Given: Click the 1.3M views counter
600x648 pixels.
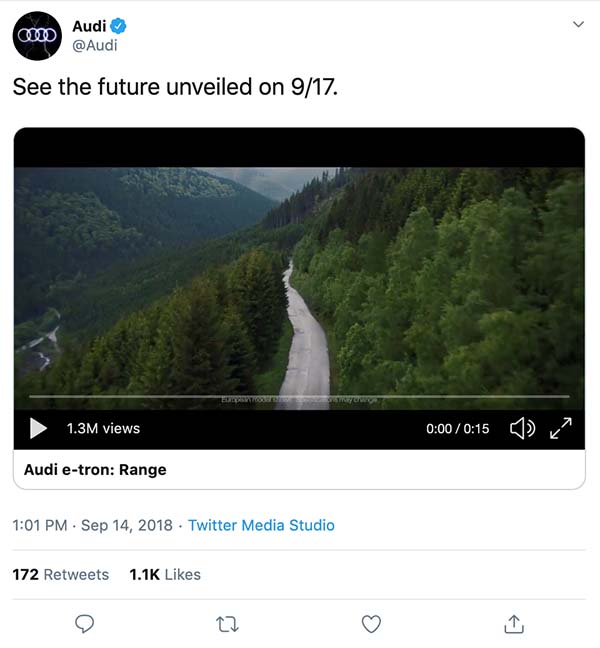Looking at the screenshot, I should coord(103,428).
